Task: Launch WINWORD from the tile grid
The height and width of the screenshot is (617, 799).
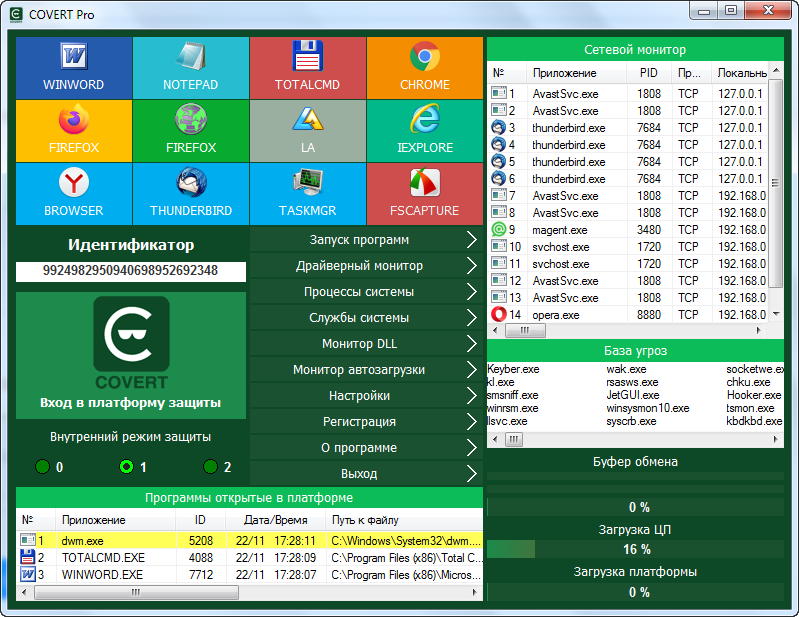Action: pos(73,67)
